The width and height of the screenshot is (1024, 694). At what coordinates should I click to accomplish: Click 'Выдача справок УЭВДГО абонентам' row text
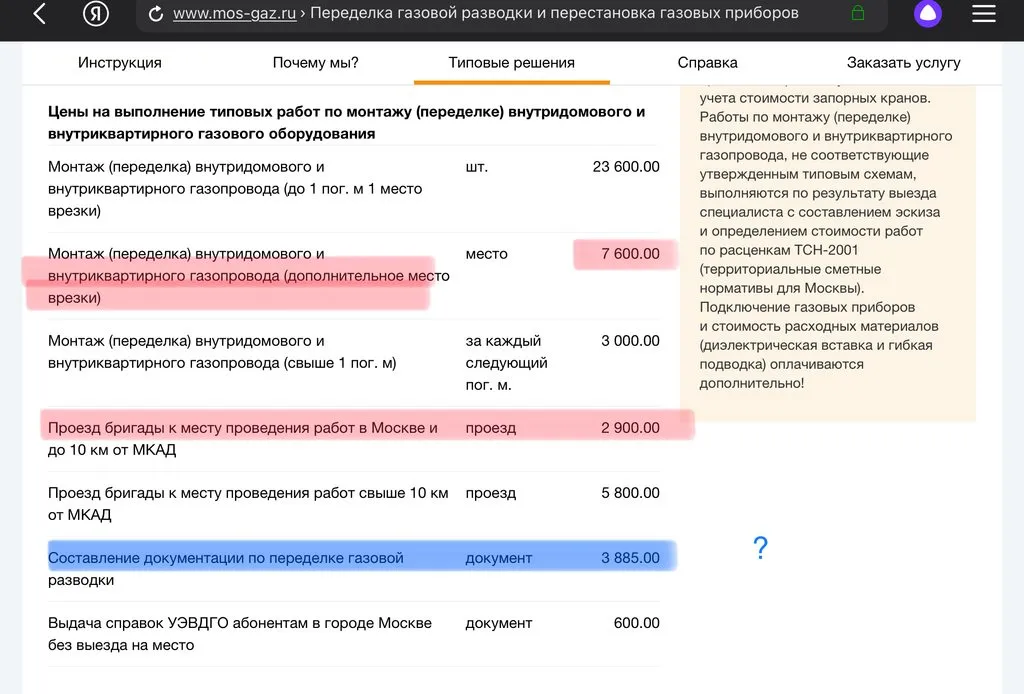tap(240, 634)
